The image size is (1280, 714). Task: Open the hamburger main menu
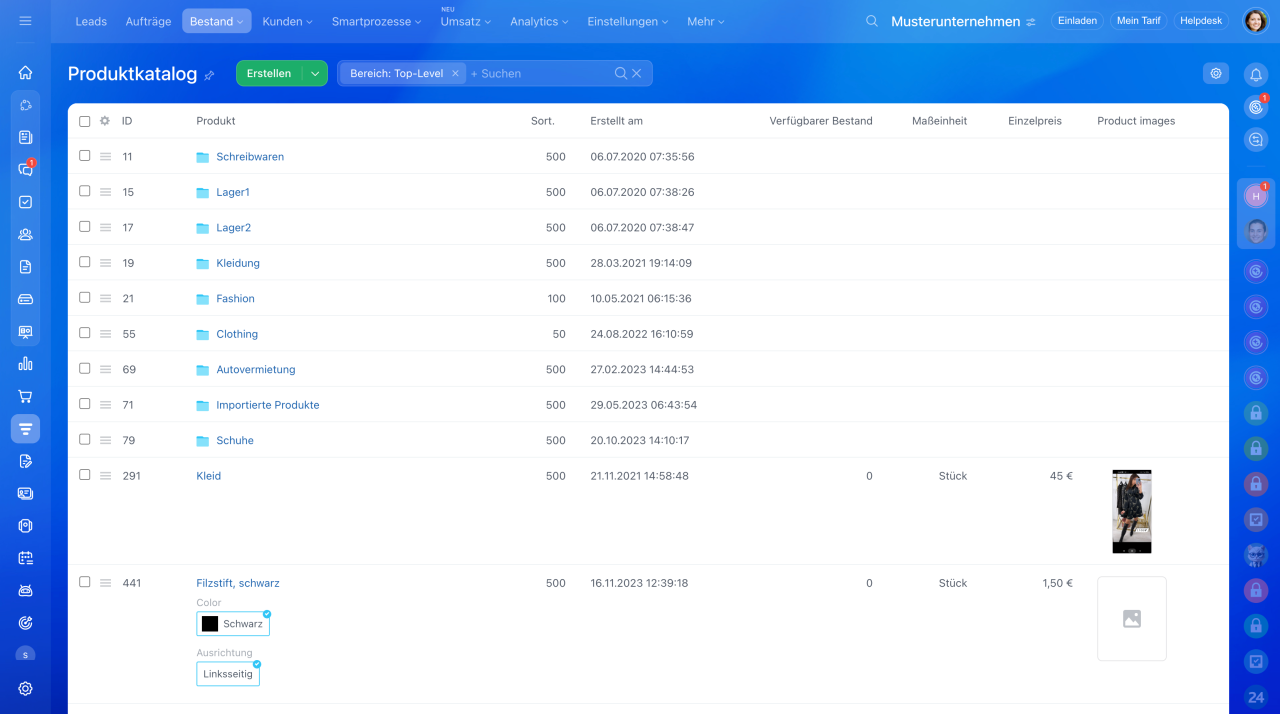tap(25, 21)
